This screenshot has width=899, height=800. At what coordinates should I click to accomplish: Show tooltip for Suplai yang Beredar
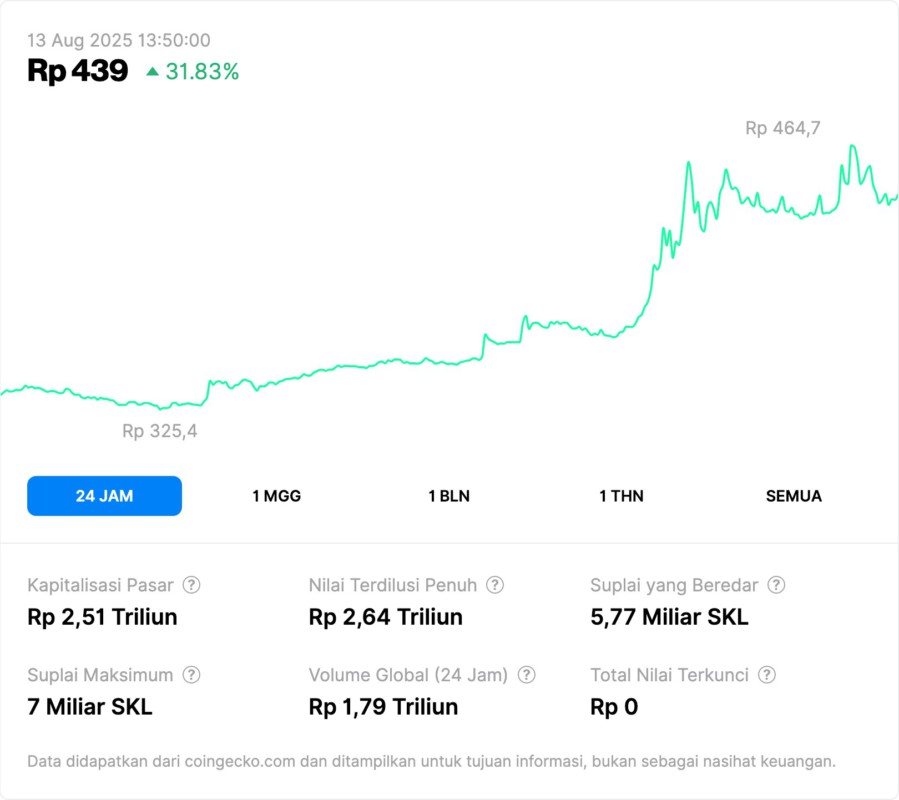click(776, 585)
